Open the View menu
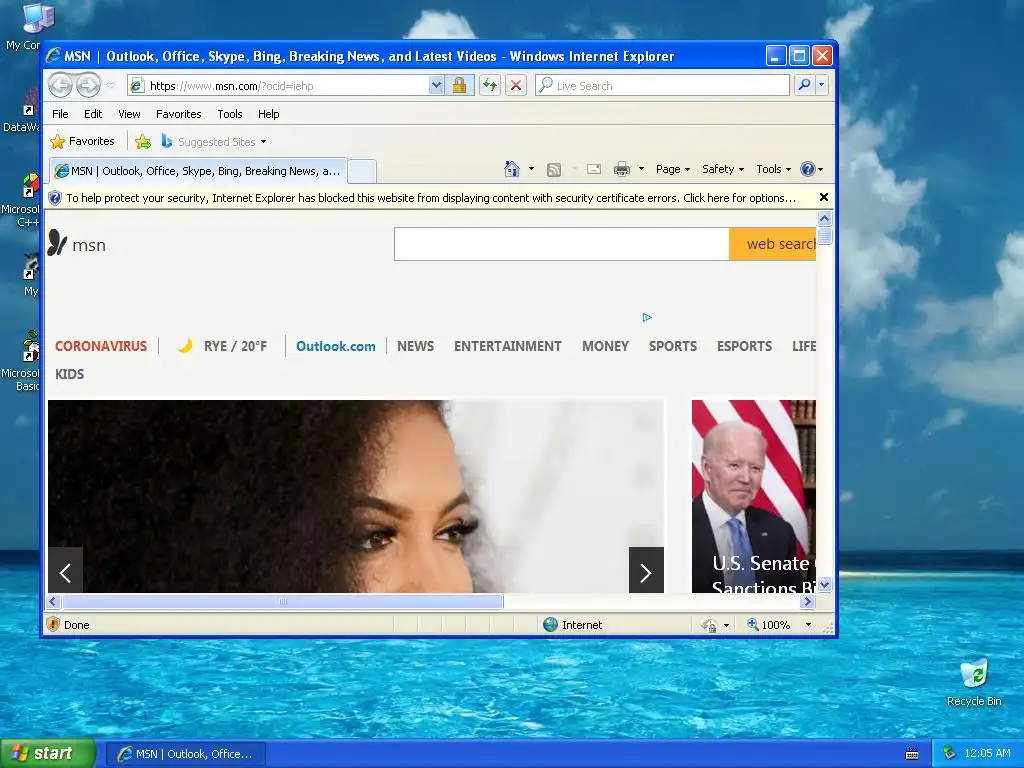This screenshot has width=1024, height=768. [129, 114]
